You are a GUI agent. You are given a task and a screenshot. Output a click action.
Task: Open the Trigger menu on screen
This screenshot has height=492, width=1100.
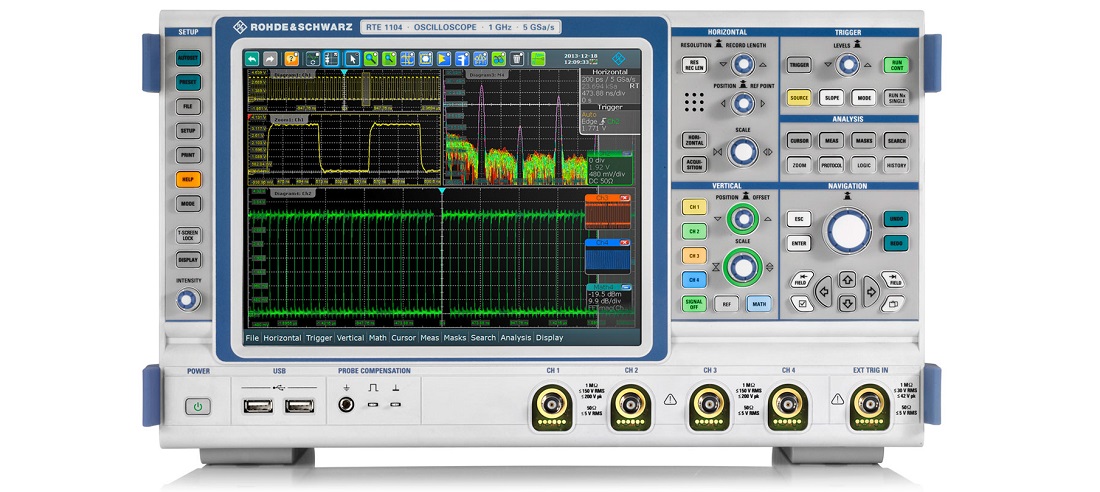(x=318, y=338)
